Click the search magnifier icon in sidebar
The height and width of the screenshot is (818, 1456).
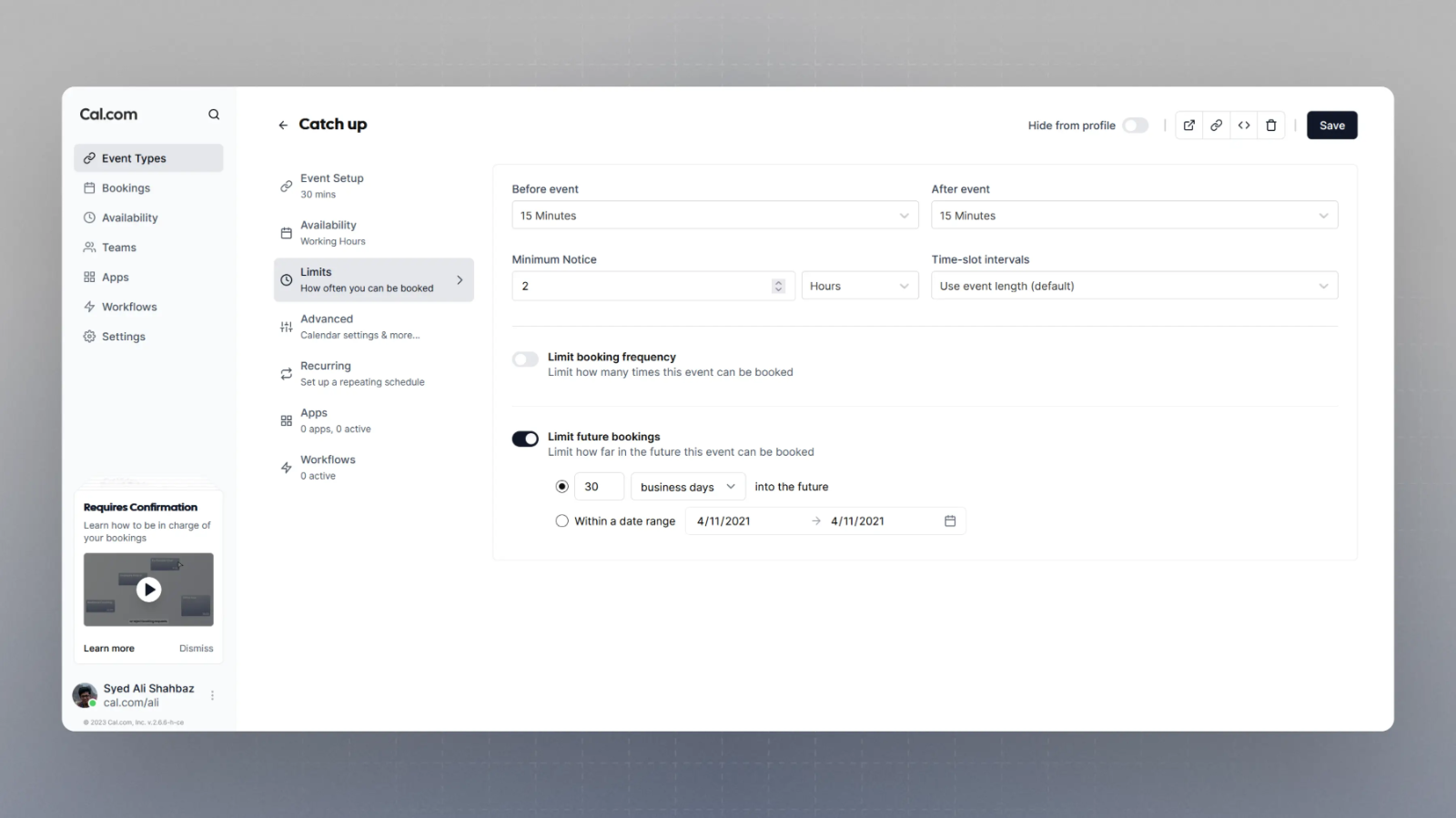coord(214,115)
